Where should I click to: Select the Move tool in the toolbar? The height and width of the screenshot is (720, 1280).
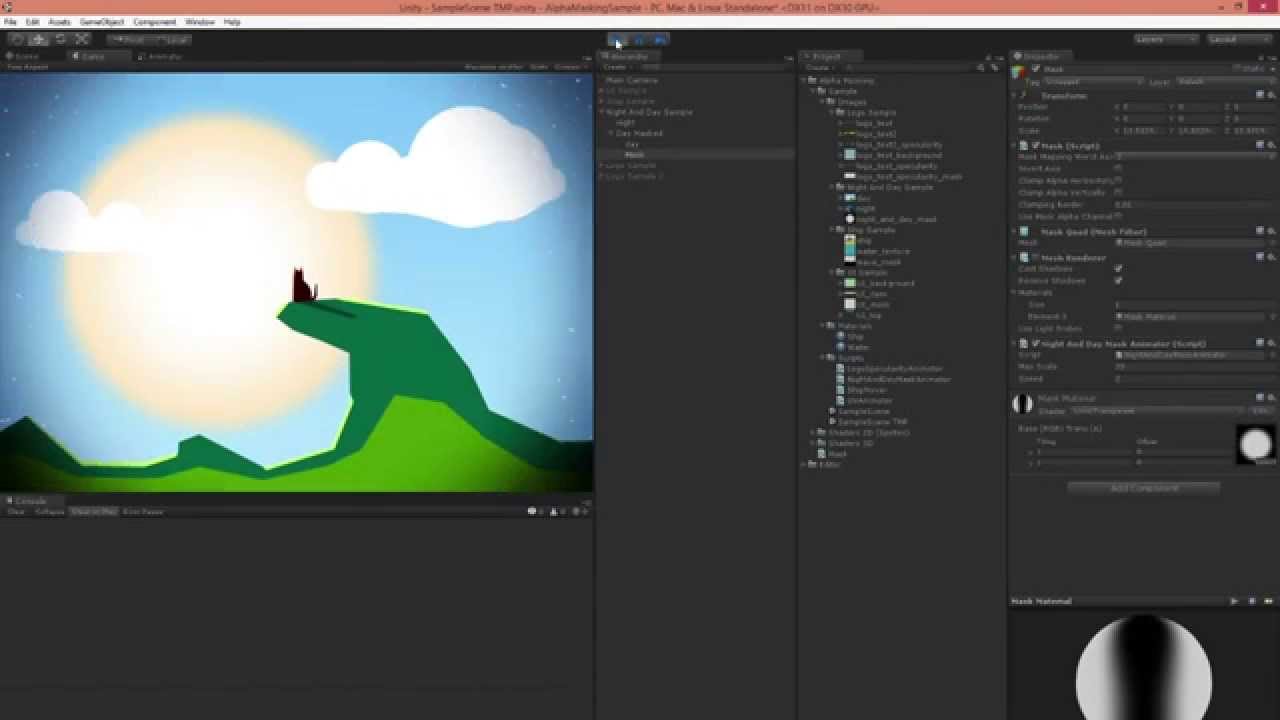pyautogui.click(x=37, y=40)
